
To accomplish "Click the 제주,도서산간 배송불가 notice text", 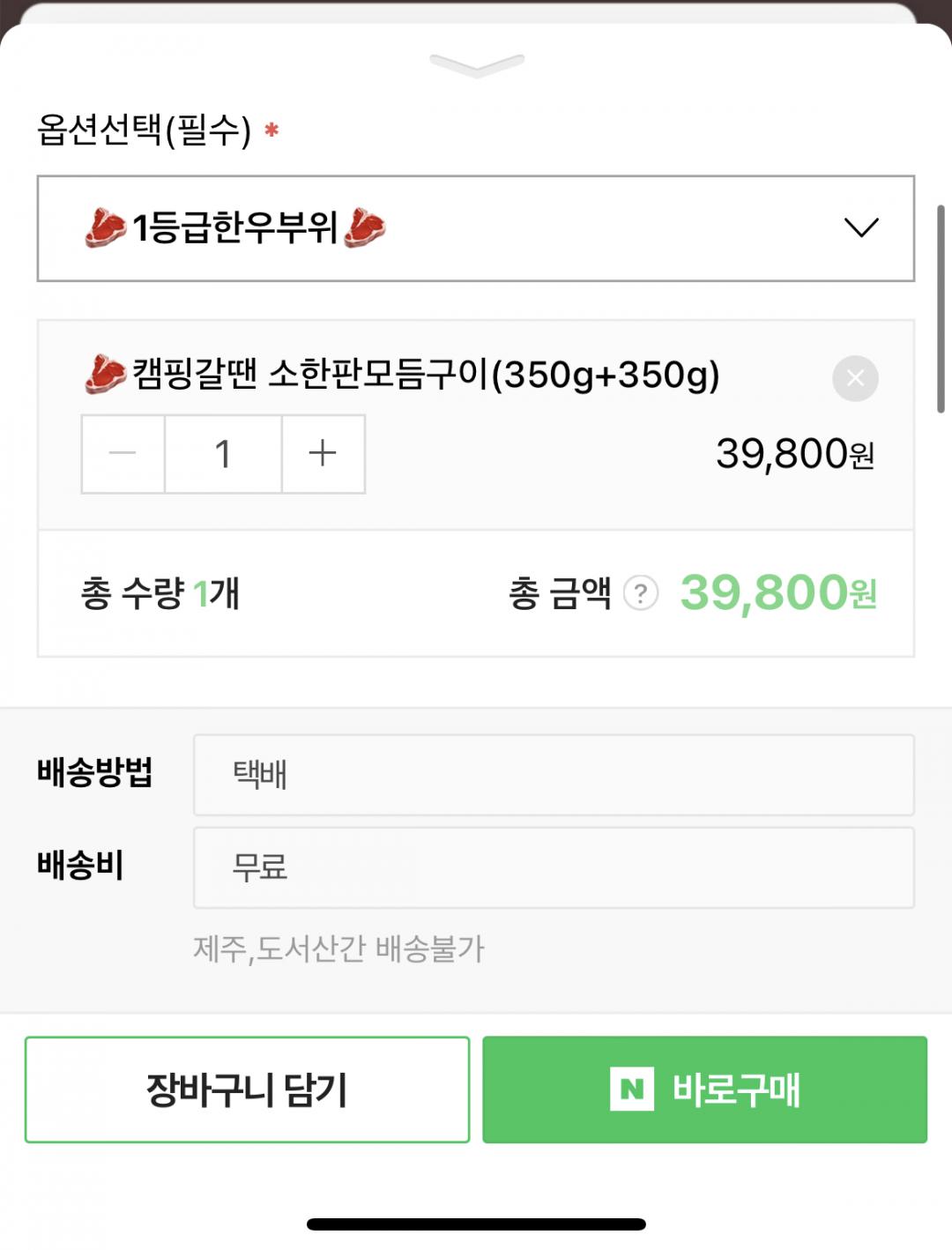I will pyautogui.click(x=338, y=949).
